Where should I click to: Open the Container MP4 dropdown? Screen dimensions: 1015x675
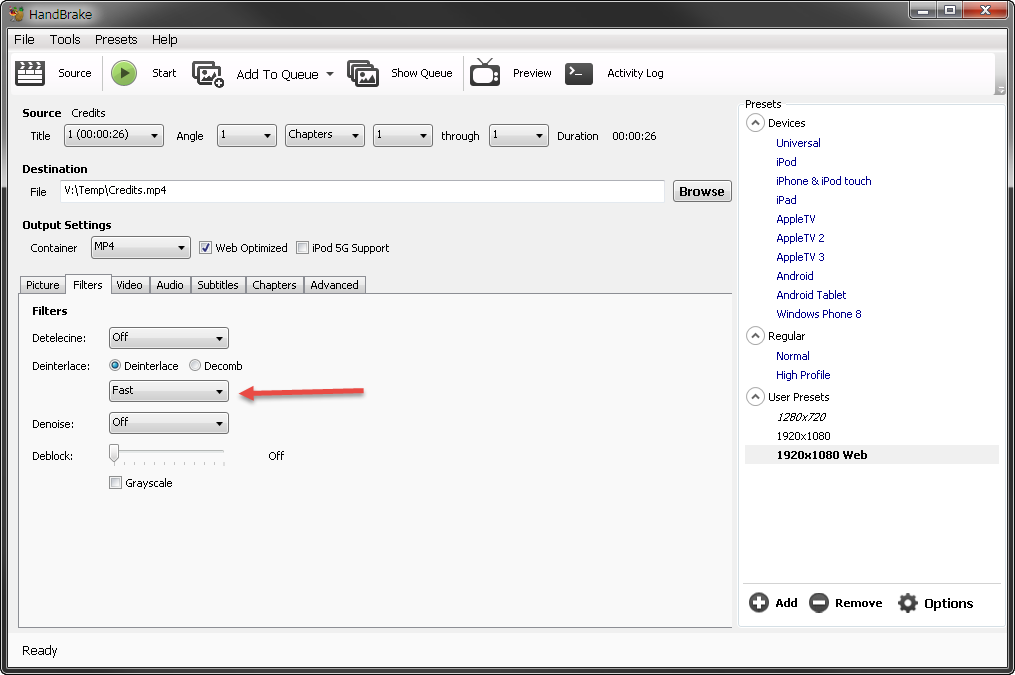point(140,247)
